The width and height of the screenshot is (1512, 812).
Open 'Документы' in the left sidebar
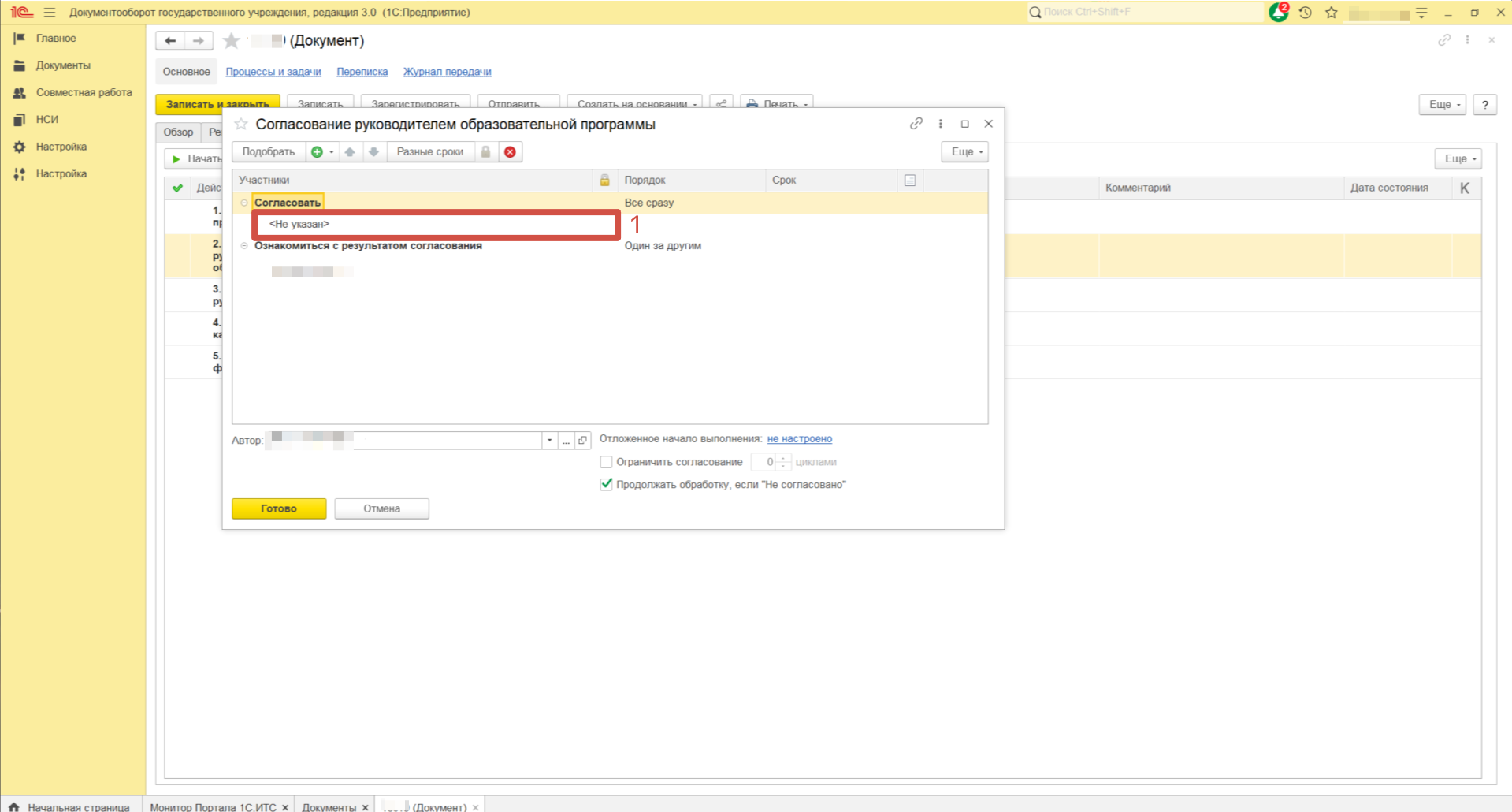coord(63,65)
